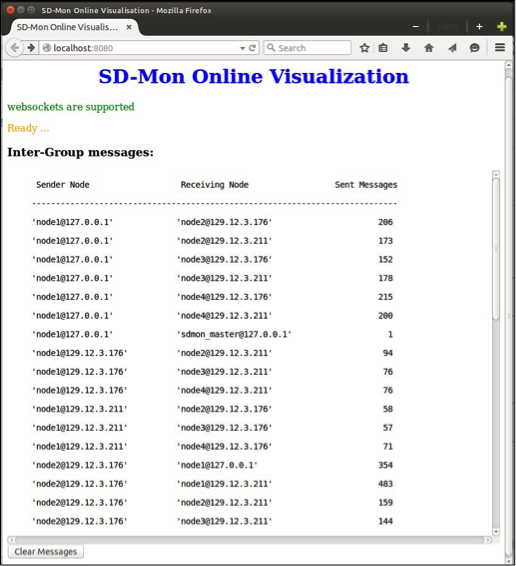Click the globe site identity icon
Viewport: 516px width, 566px height.
click(47, 48)
